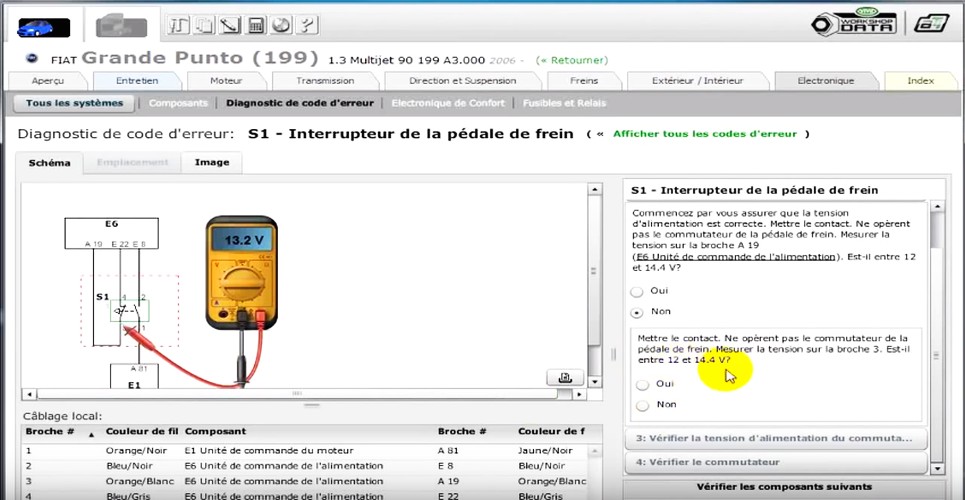
Task: Open the Transmission tab
Action: (325, 81)
